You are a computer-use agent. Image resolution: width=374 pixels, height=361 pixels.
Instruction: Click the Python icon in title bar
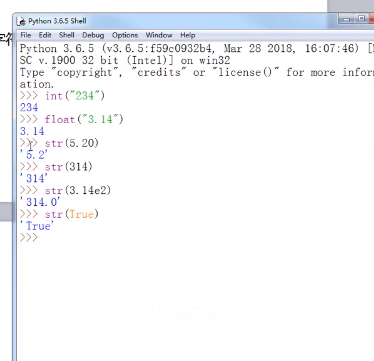[x=22, y=21]
